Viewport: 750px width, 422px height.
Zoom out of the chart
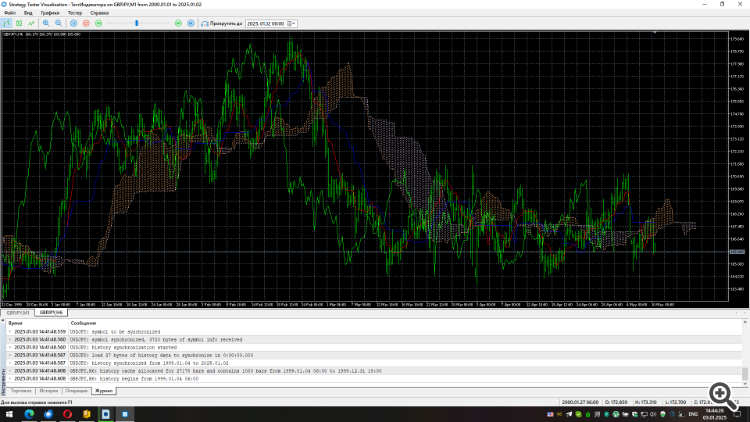pos(58,23)
